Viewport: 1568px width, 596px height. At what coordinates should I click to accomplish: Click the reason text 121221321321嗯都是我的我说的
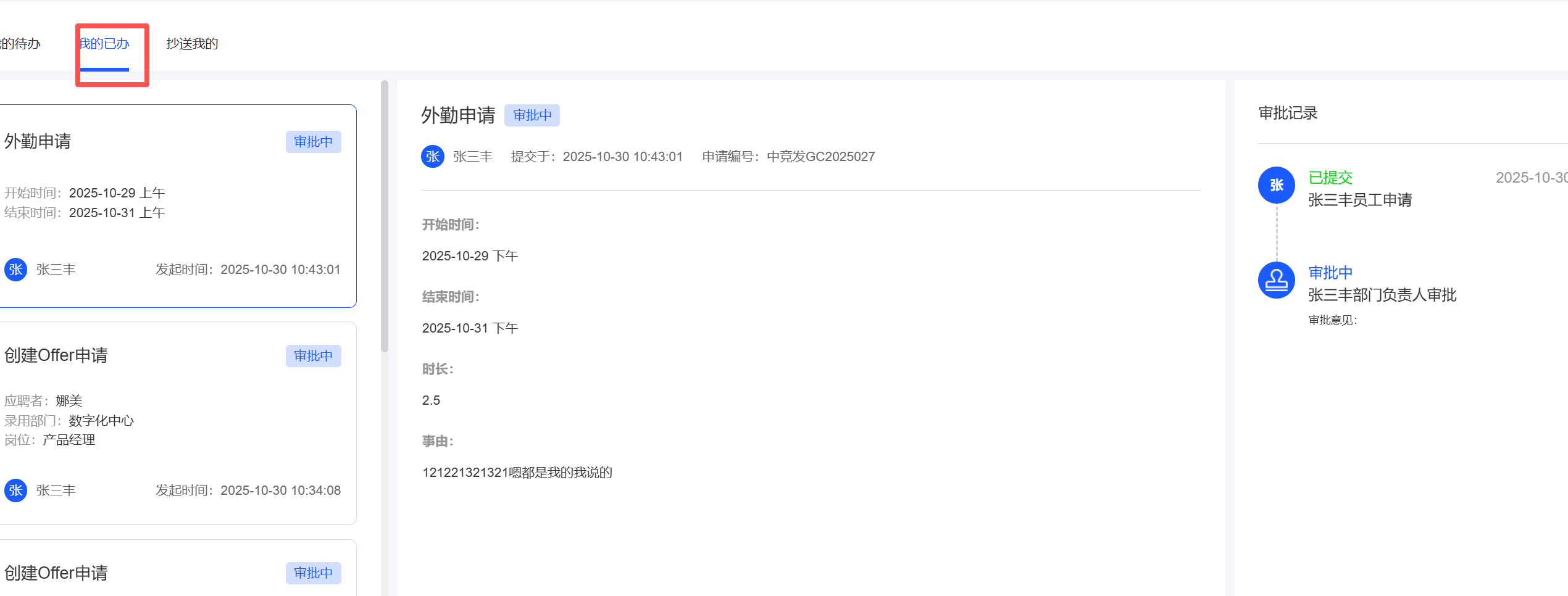click(x=517, y=473)
